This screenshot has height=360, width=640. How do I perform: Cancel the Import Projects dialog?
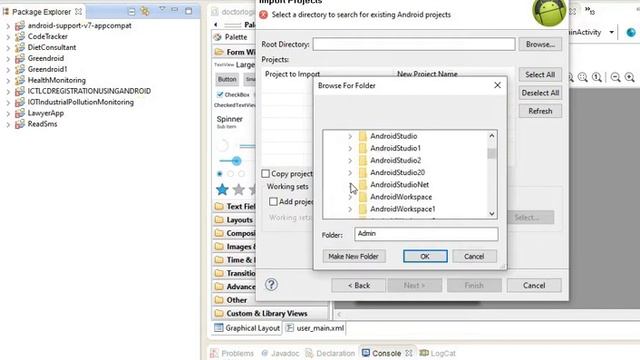tap(534, 285)
